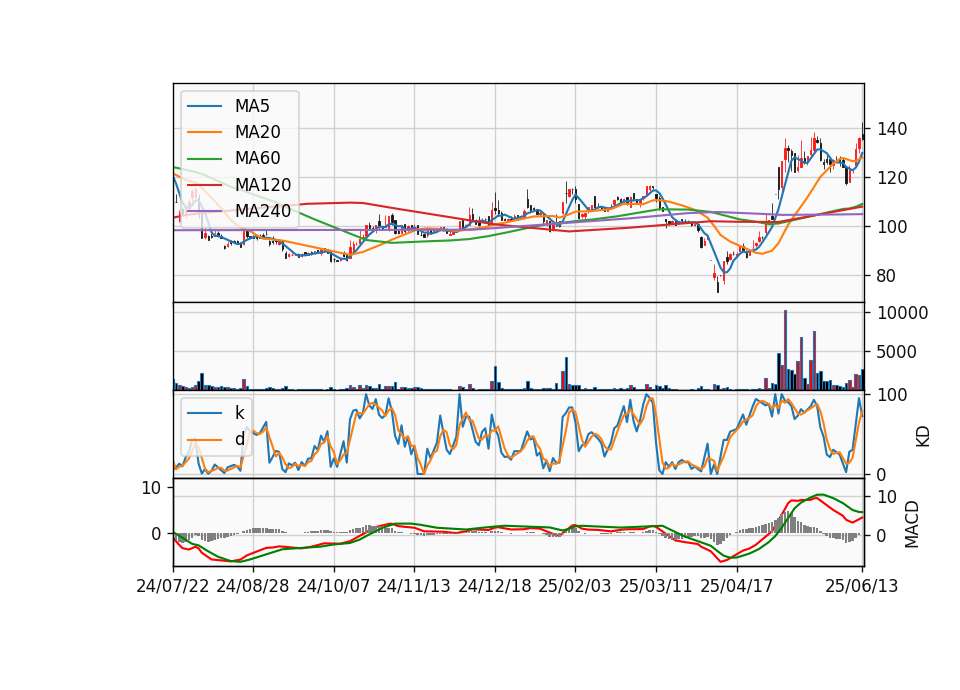Click the blue MA5 legend line sample
This screenshot has height=690, width=960.
point(204,107)
